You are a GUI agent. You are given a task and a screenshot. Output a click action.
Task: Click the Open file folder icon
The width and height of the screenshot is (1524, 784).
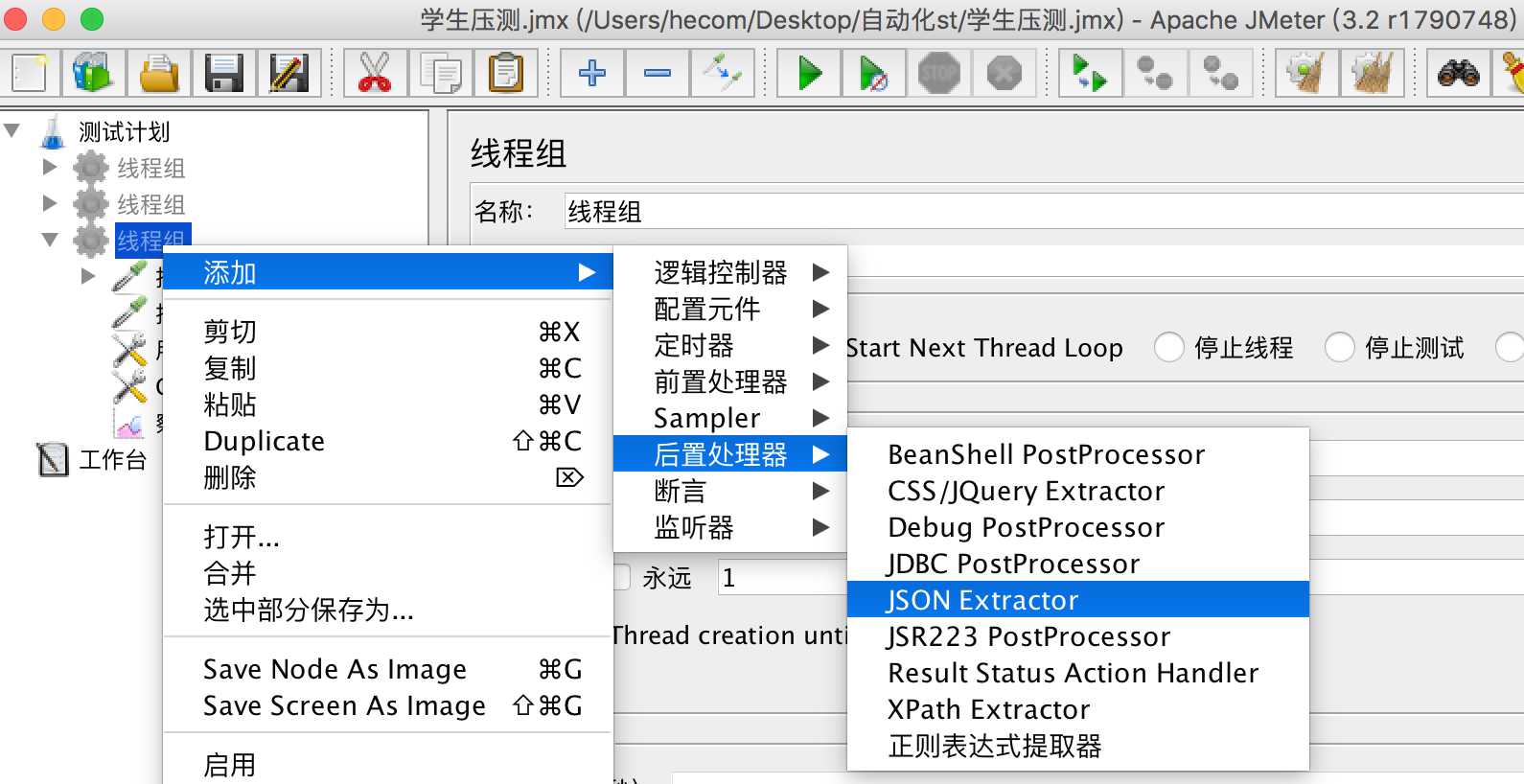pos(159,73)
